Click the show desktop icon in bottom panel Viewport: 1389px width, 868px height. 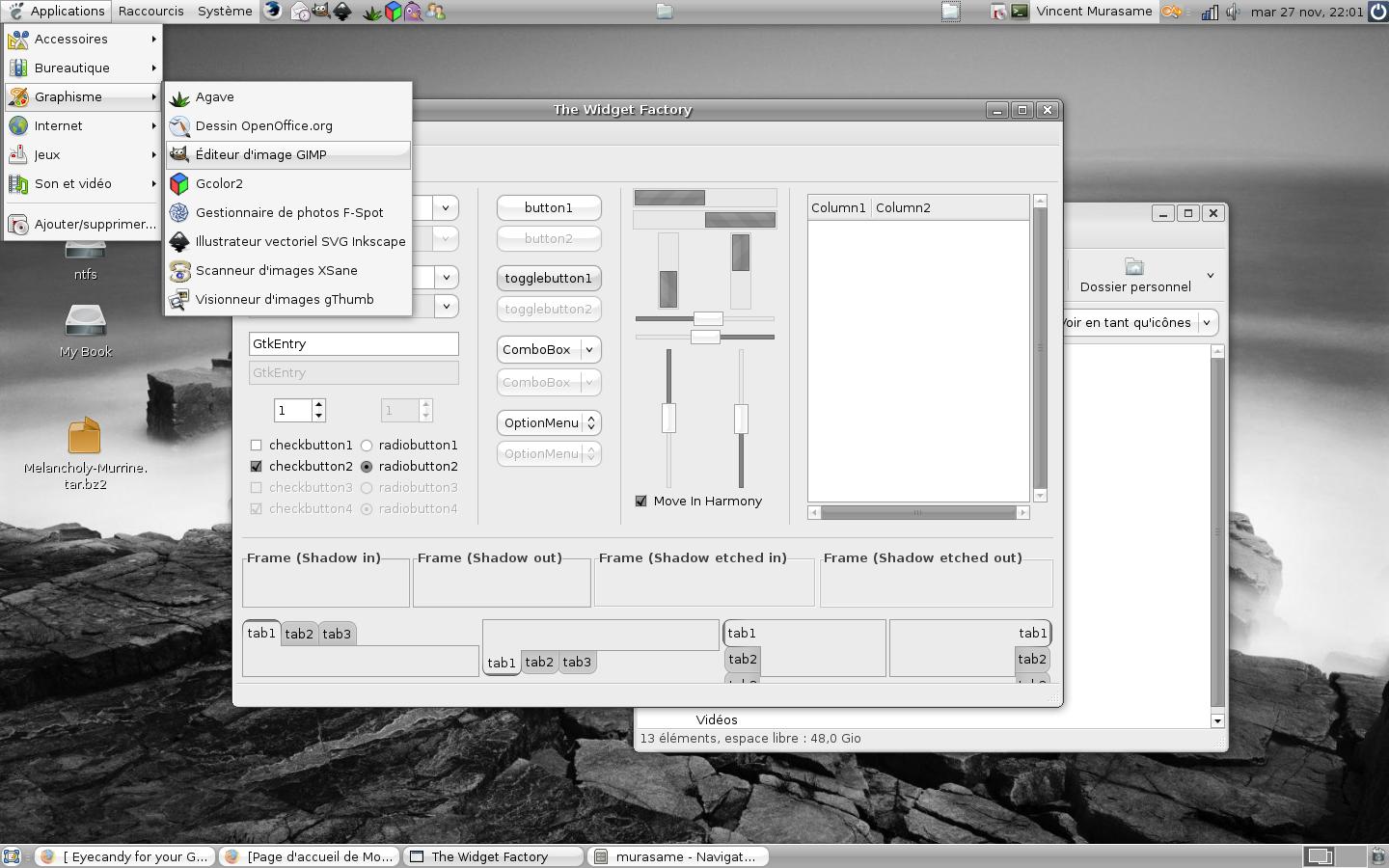11,856
